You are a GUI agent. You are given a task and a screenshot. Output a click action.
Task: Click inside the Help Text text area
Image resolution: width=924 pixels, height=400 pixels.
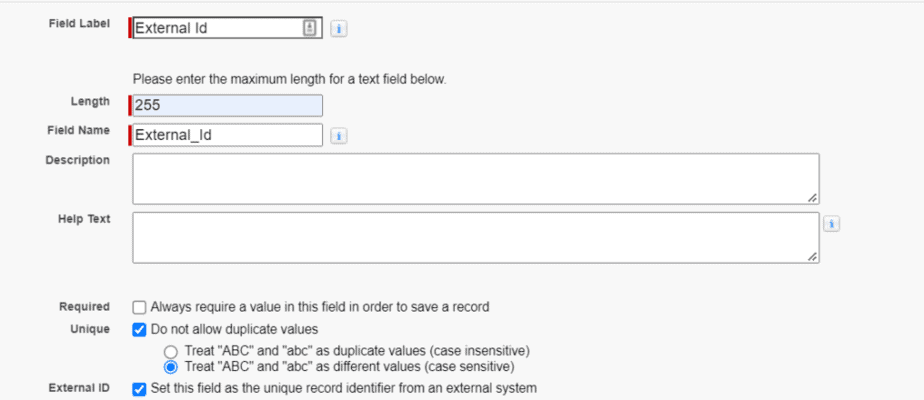(x=475, y=238)
